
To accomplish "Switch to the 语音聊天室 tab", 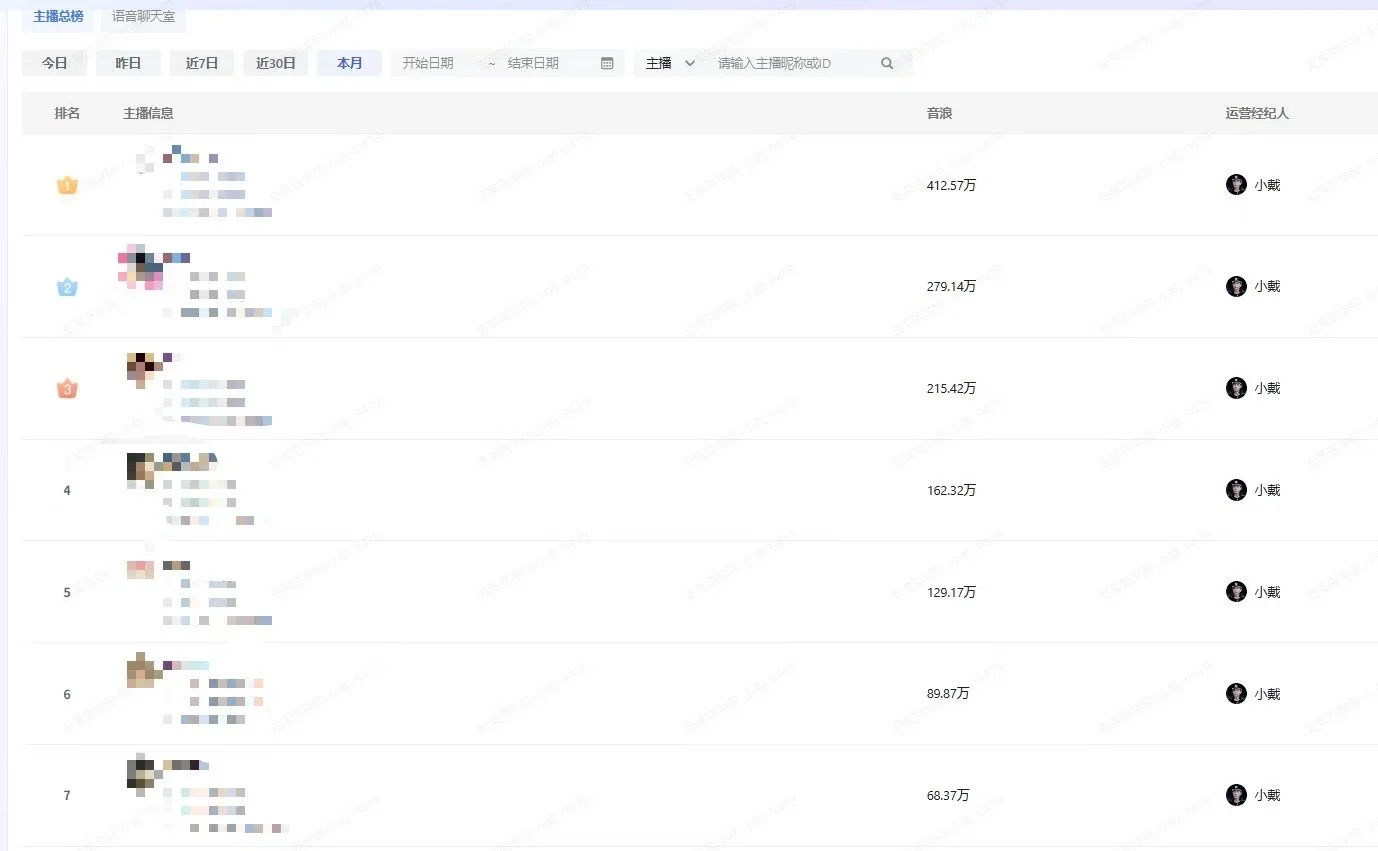I will 143,16.
